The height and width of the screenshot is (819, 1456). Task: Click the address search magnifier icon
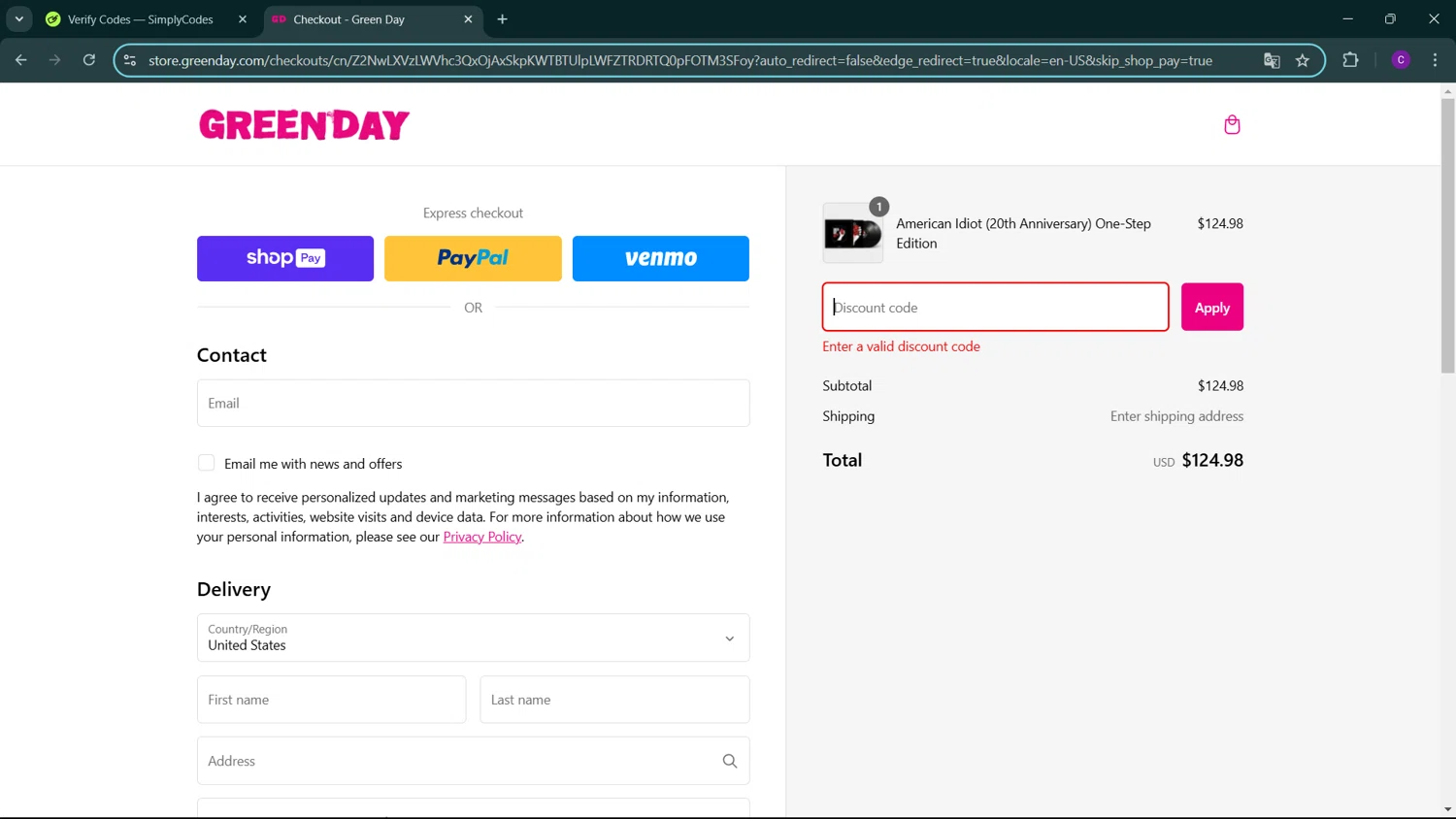[730, 762]
